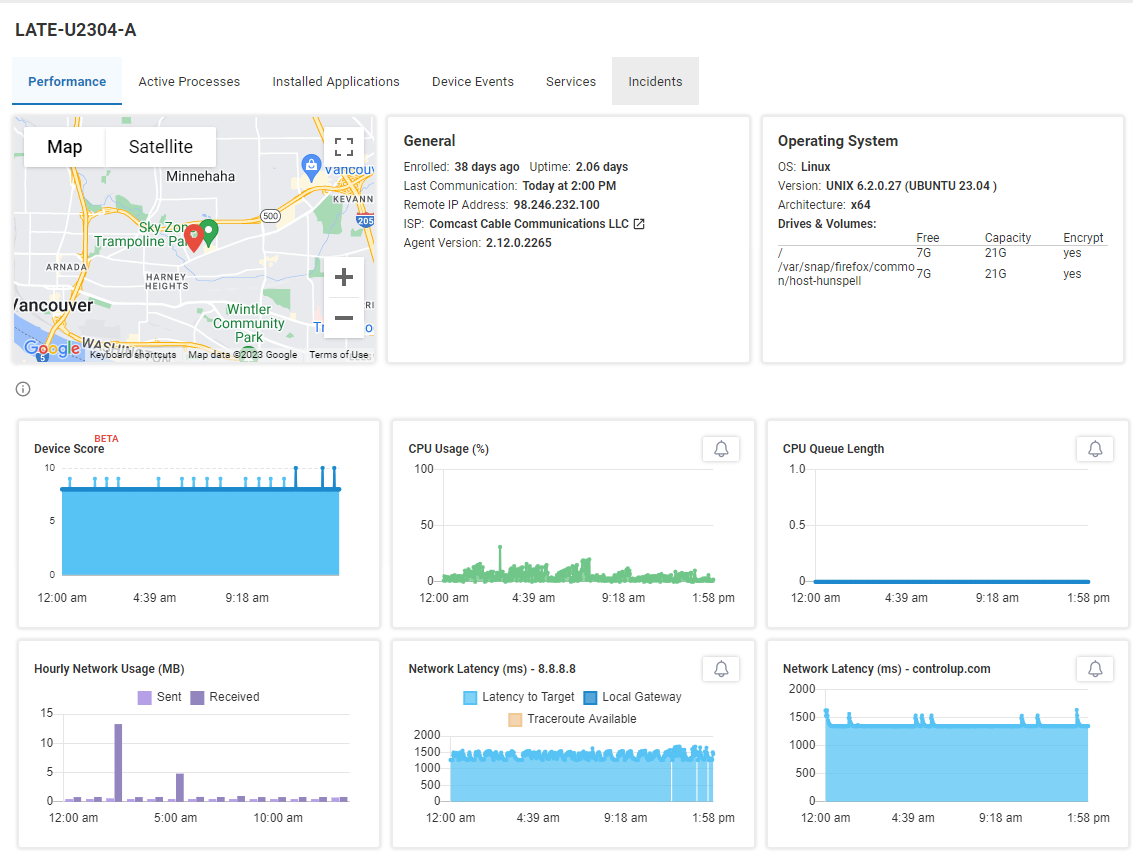
Task: Click the red location pin on map
Action: coord(194,237)
